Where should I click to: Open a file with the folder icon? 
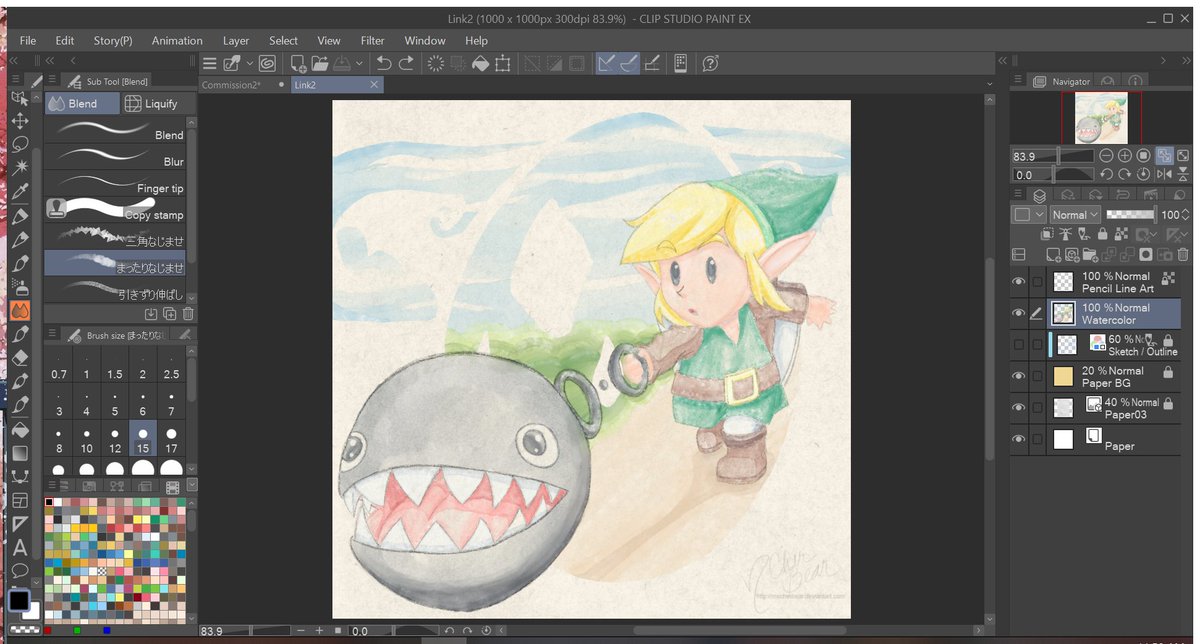(319, 64)
